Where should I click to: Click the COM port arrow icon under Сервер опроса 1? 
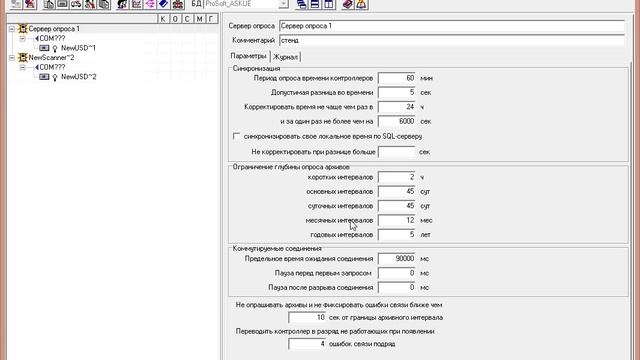37,38
